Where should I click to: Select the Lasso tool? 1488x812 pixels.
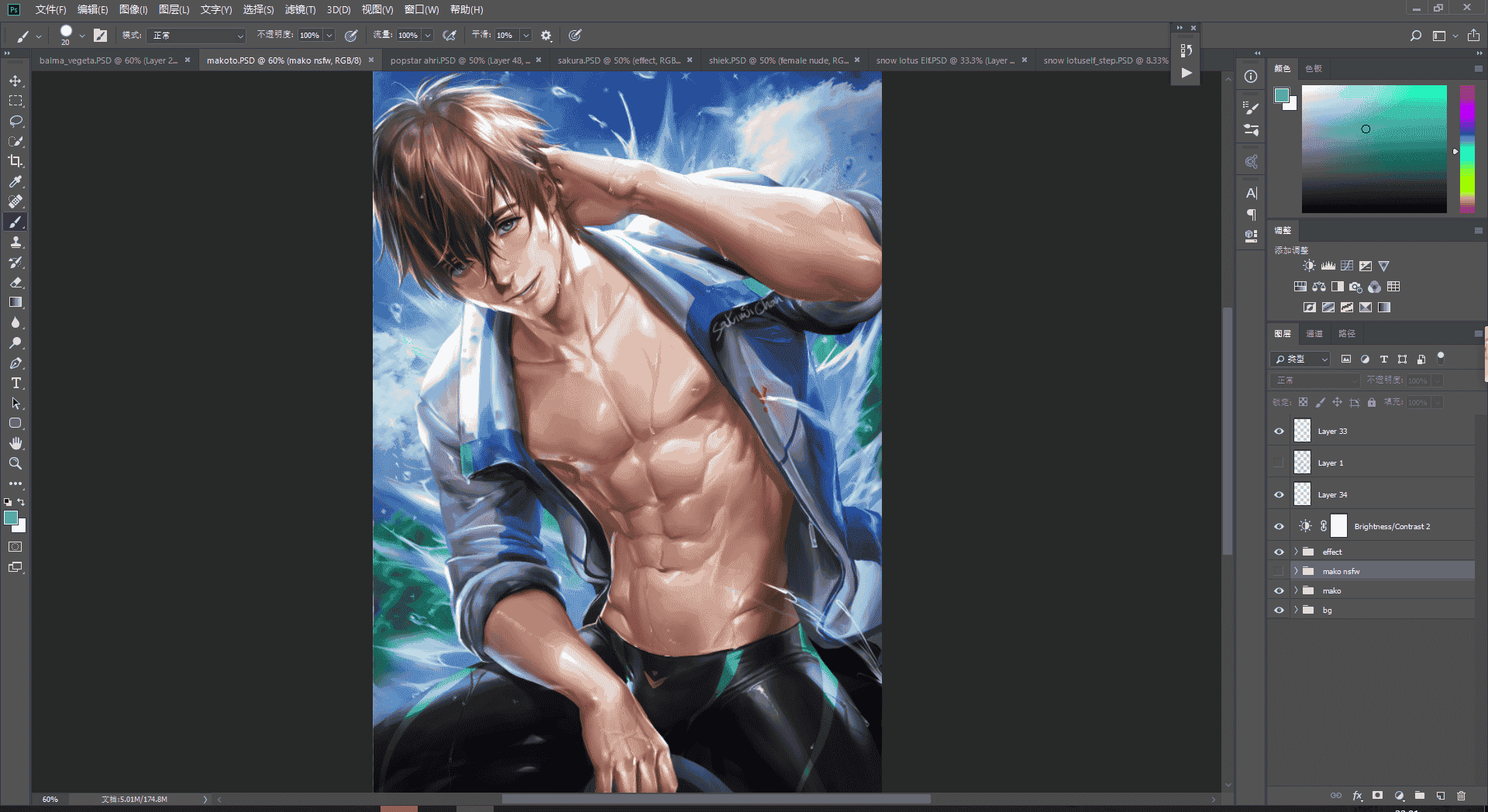point(15,121)
